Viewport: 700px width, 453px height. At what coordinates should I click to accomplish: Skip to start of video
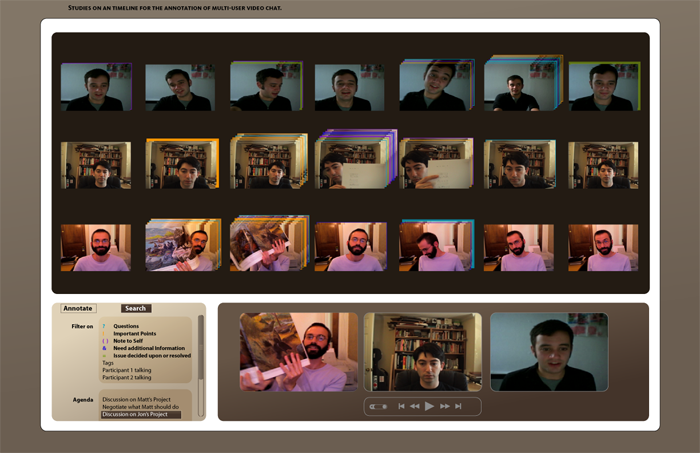(x=402, y=406)
